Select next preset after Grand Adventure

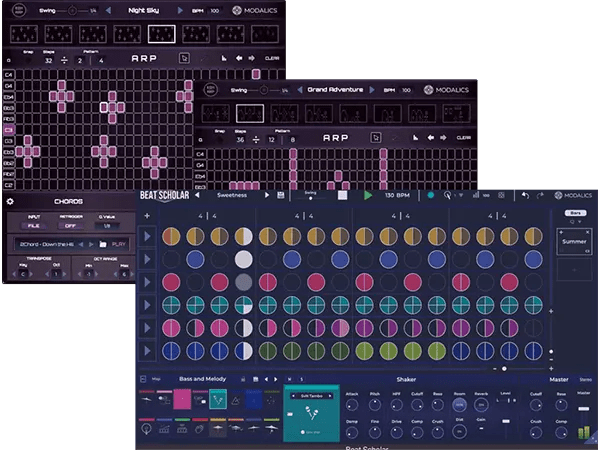click(372, 90)
